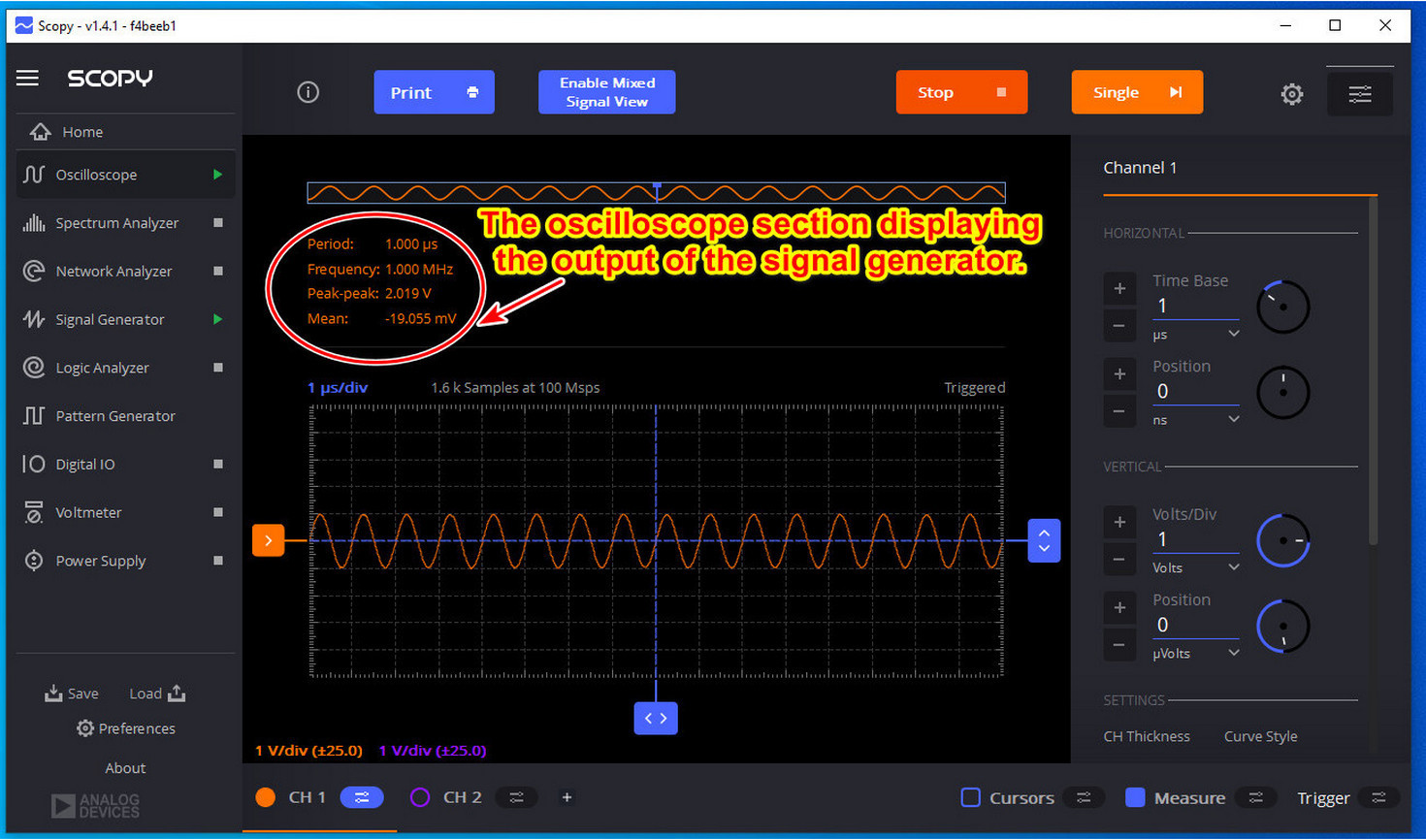Click the Pattern Generator icon
The image size is (1426, 840).
(34, 416)
